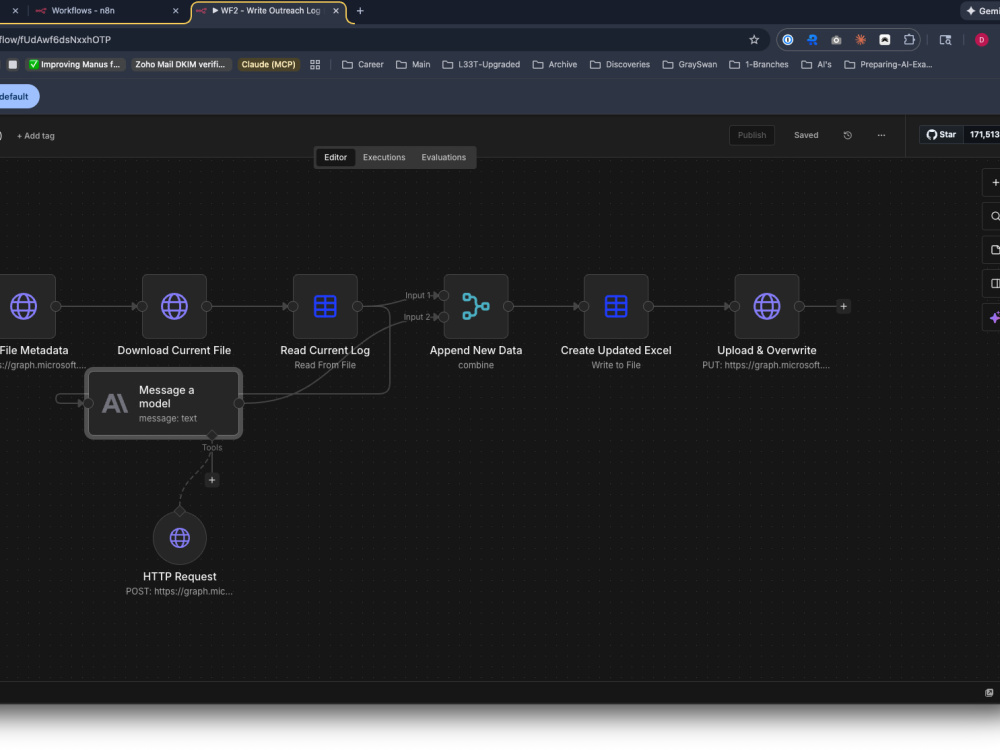Click the add node plus in sidebar
This screenshot has width=1000, height=750.
tap(994, 182)
